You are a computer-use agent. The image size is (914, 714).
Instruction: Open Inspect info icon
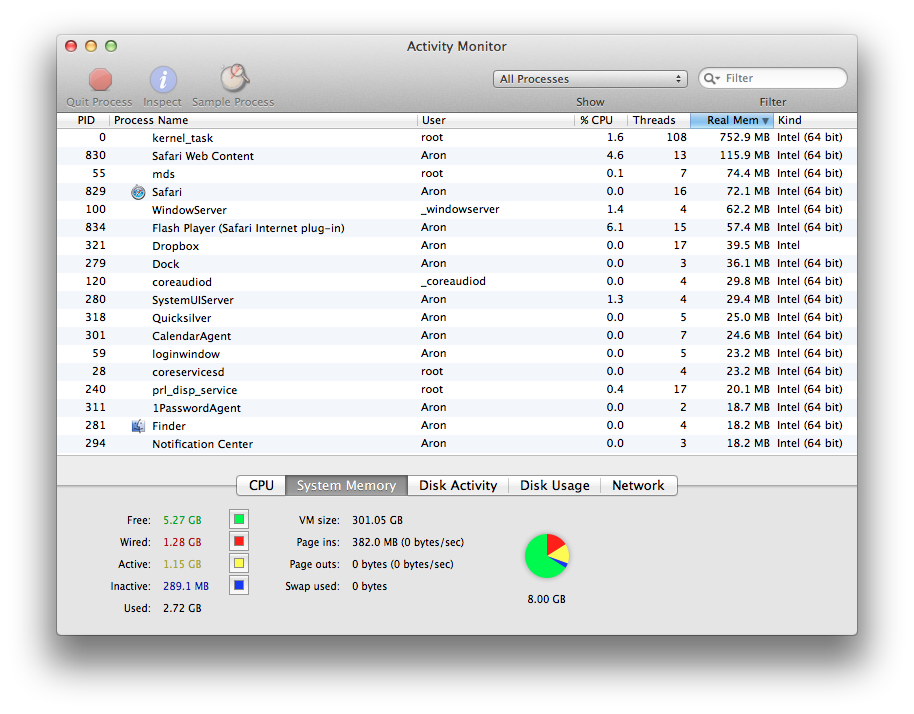[163, 80]
